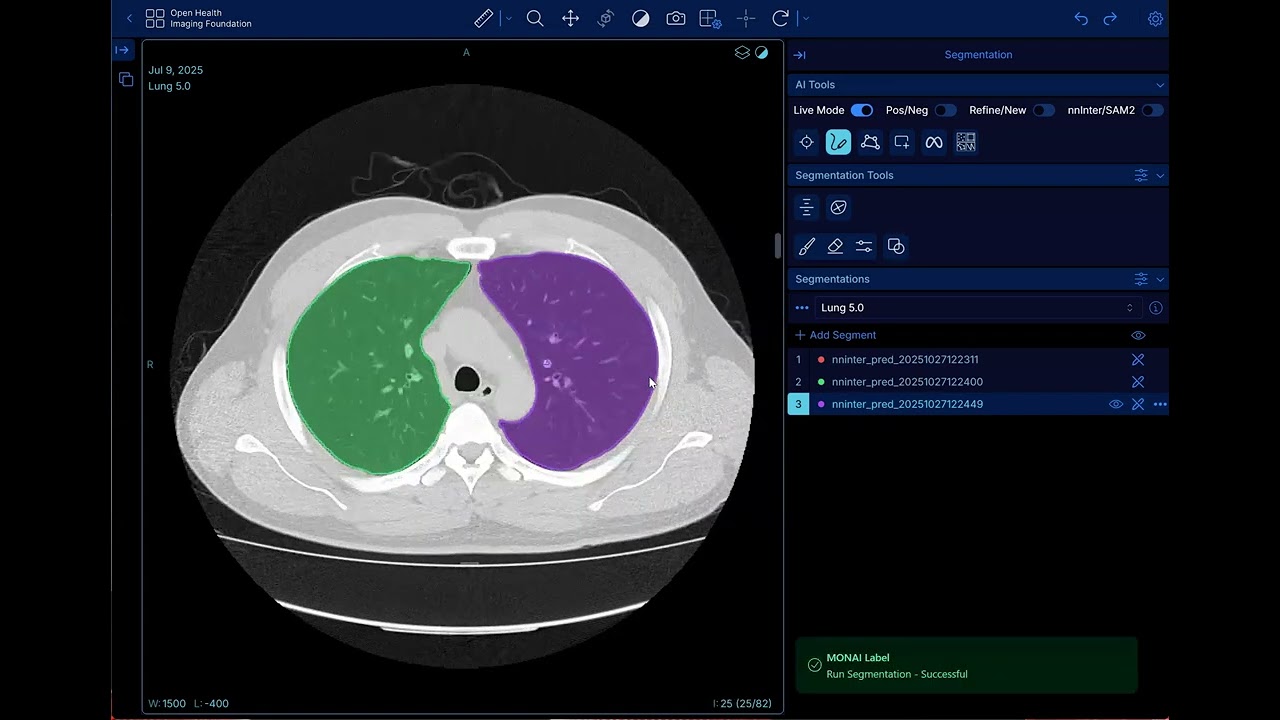Click crossed tool icon on segment 3 row

(x=1138, y=404)
